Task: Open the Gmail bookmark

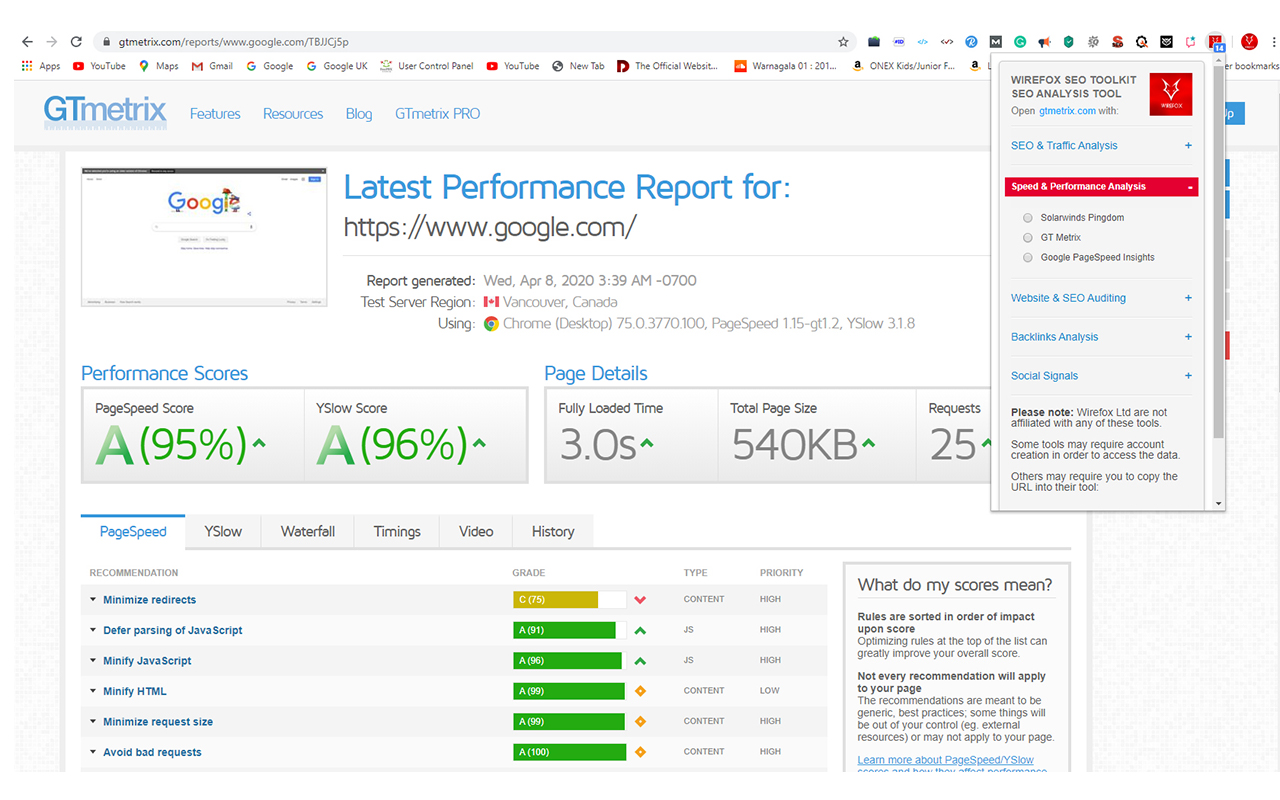Action: click(212, 66)
